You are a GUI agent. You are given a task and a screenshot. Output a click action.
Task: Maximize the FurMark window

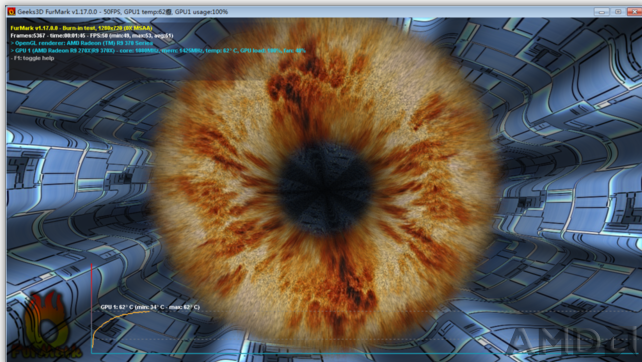[618, 12]
